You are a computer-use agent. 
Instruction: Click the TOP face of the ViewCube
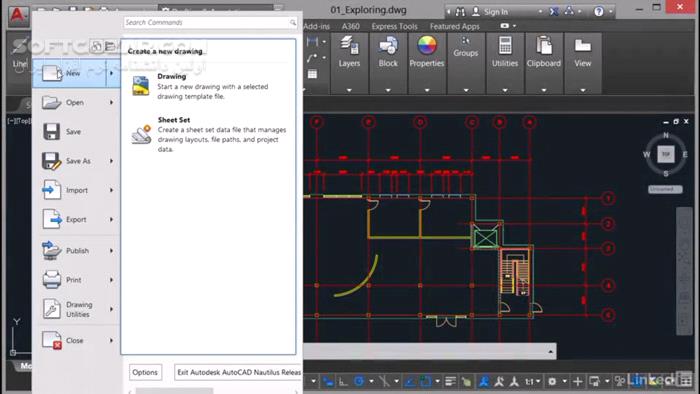pos(666,154)
